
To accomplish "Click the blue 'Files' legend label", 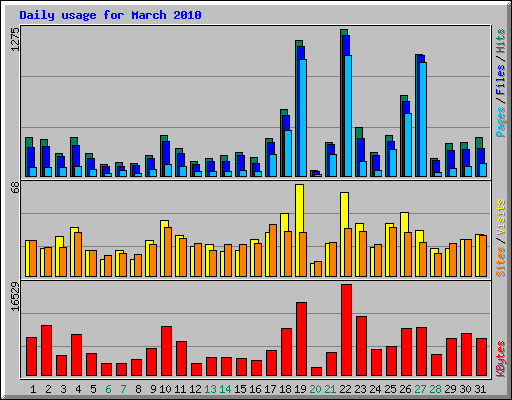I will (x=501, y=80).
